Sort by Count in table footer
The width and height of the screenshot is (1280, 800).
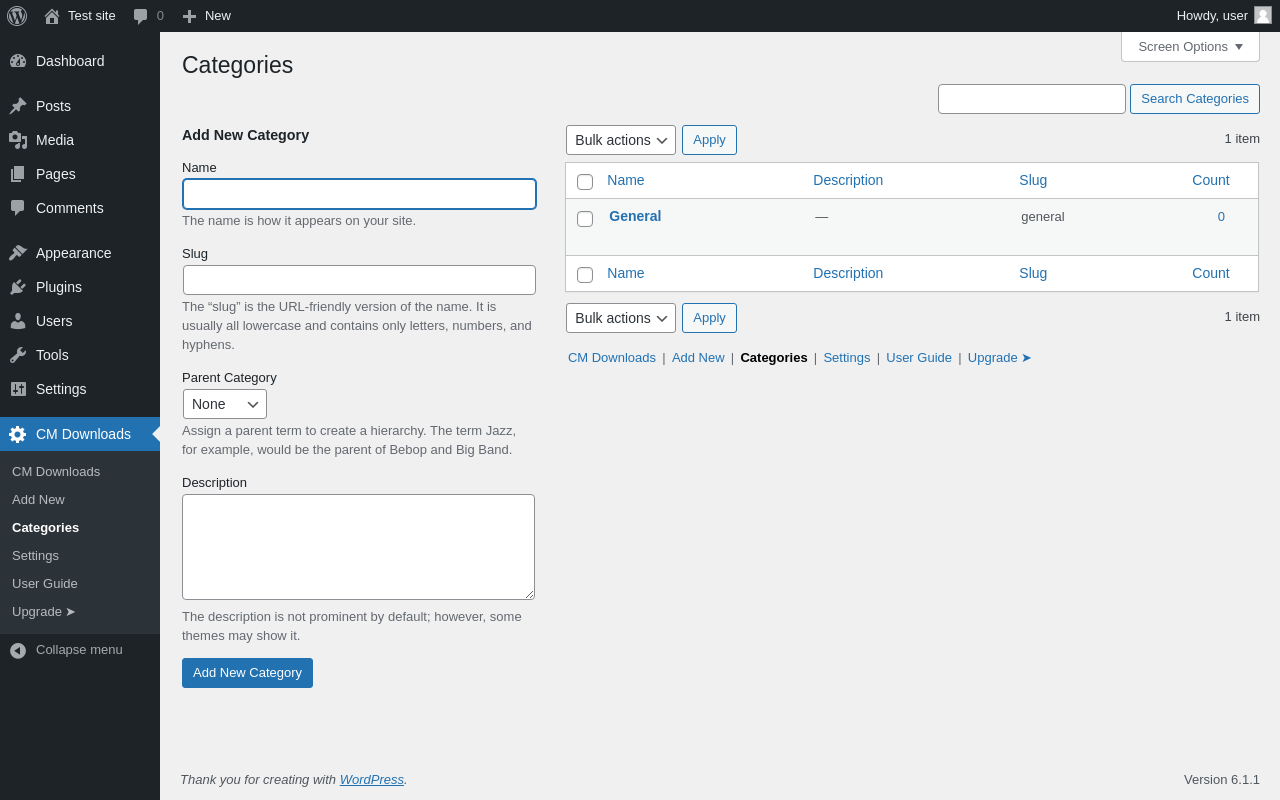(1211, 273)
